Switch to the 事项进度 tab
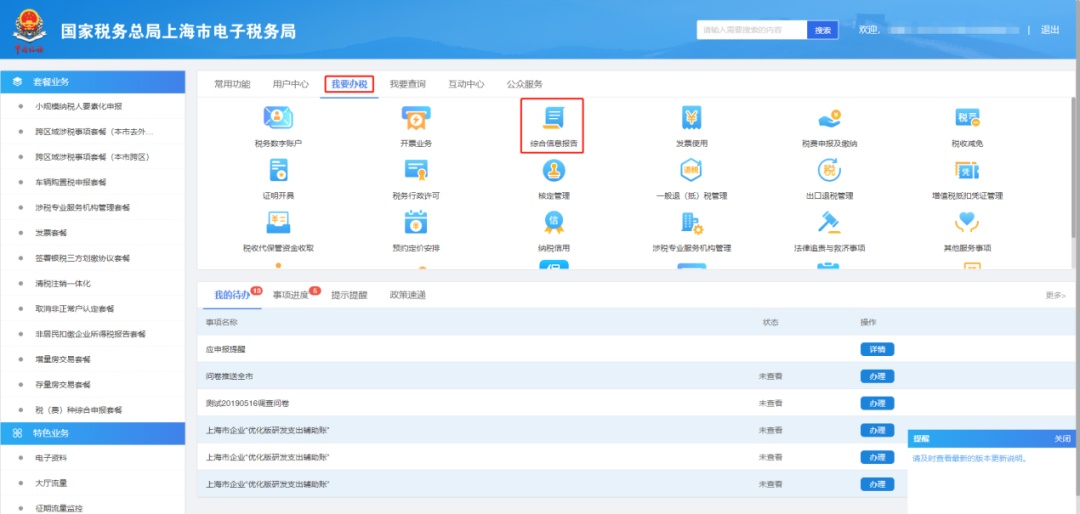This screenshot has width=1080, height=514. [291, 295]
